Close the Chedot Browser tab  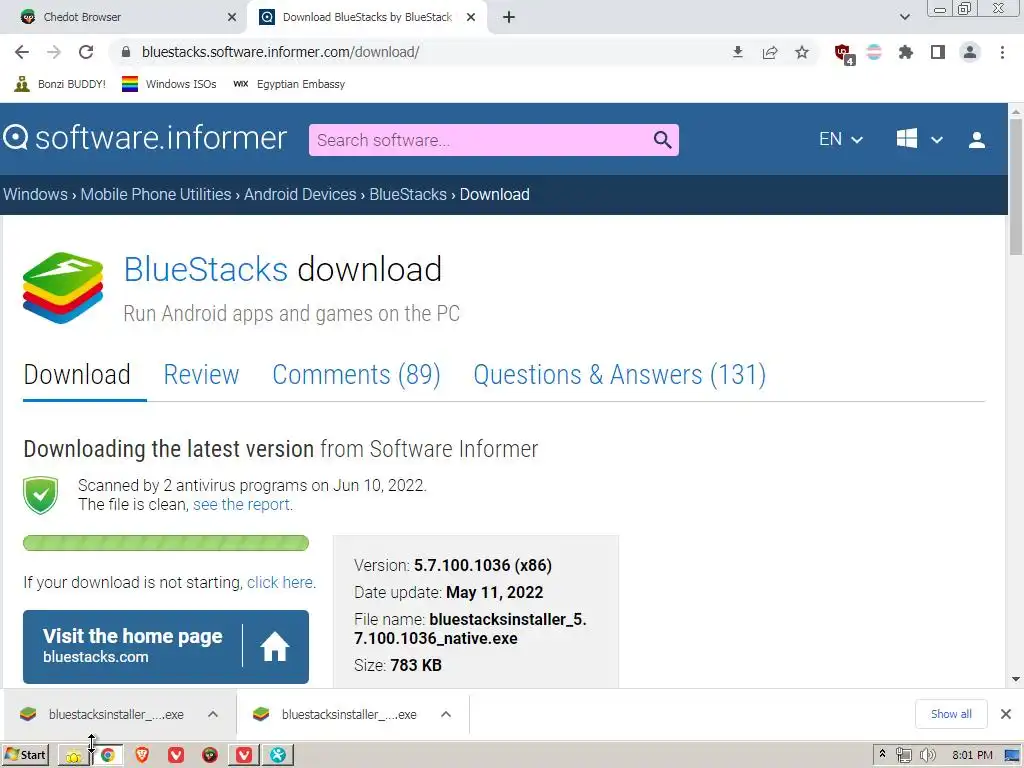[232, 17]
